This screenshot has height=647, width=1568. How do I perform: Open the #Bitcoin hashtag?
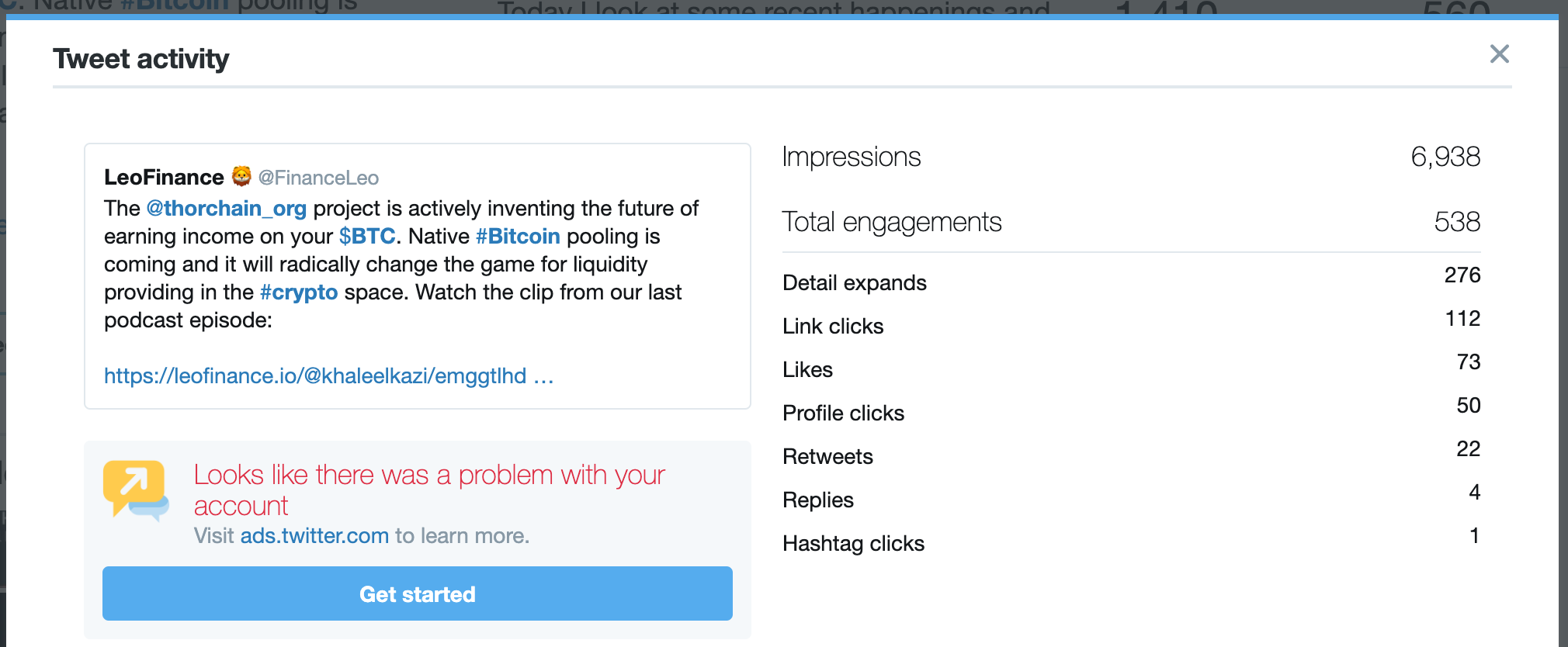click(518, 237)
